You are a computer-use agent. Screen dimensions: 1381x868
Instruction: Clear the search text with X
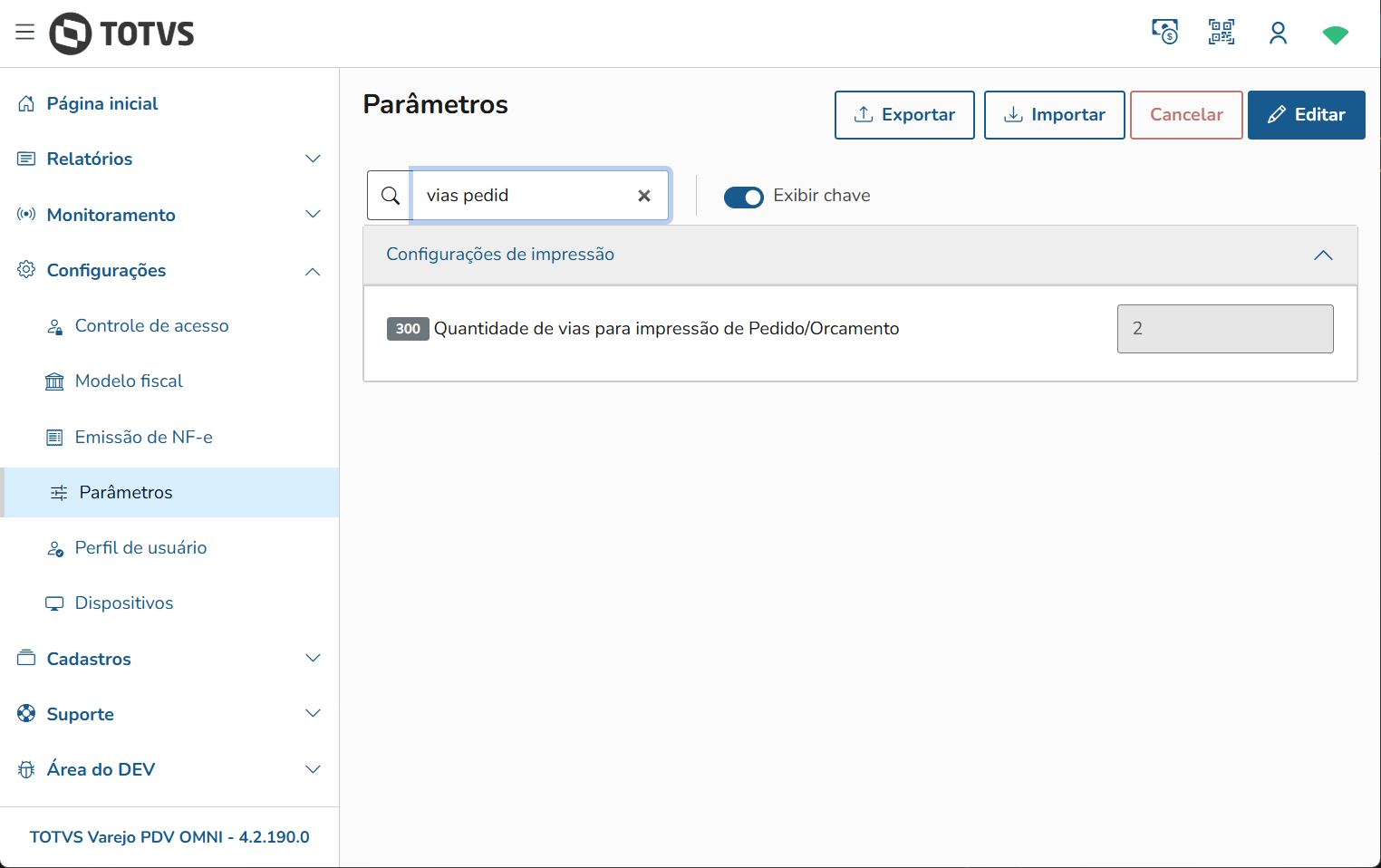pyautogui.click(x=644, y=196)
